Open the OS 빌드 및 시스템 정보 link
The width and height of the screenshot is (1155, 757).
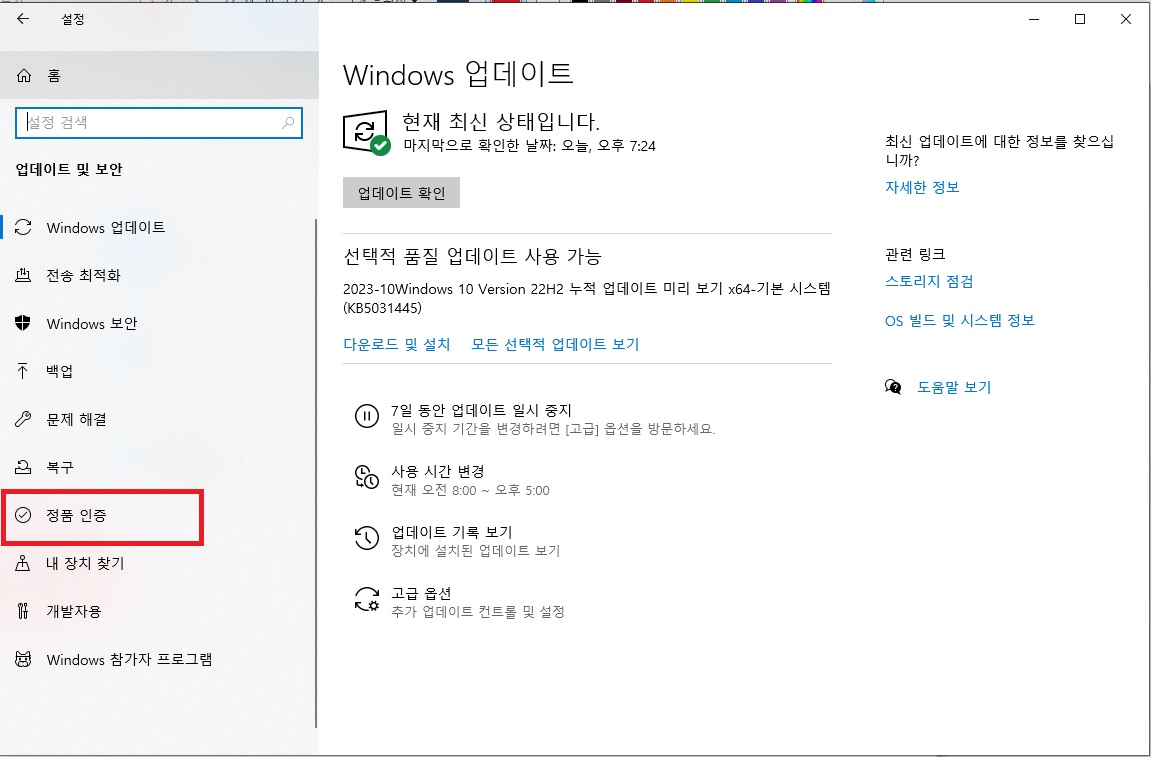click(960, 320)
